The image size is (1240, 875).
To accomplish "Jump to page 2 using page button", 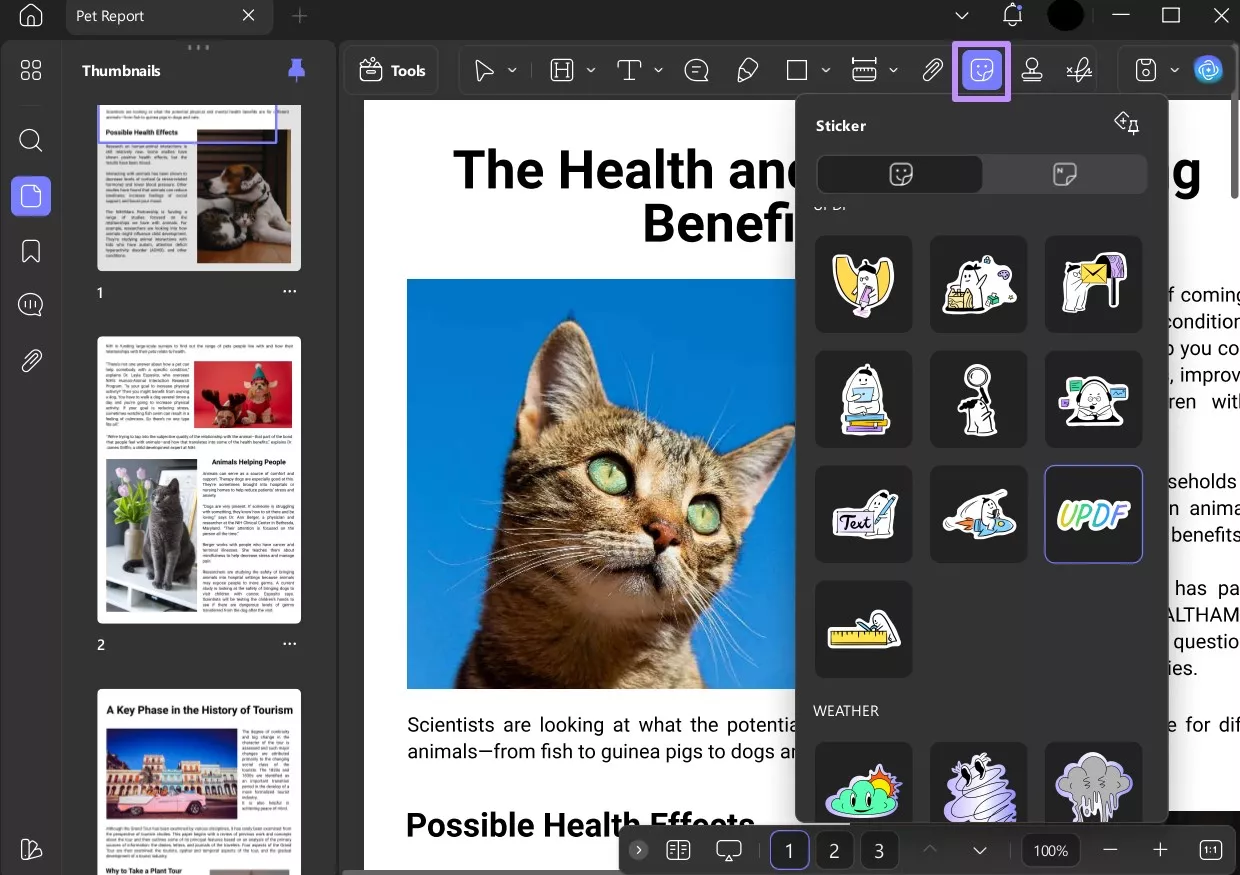I will pyautogui.click(x=834, y=850).
